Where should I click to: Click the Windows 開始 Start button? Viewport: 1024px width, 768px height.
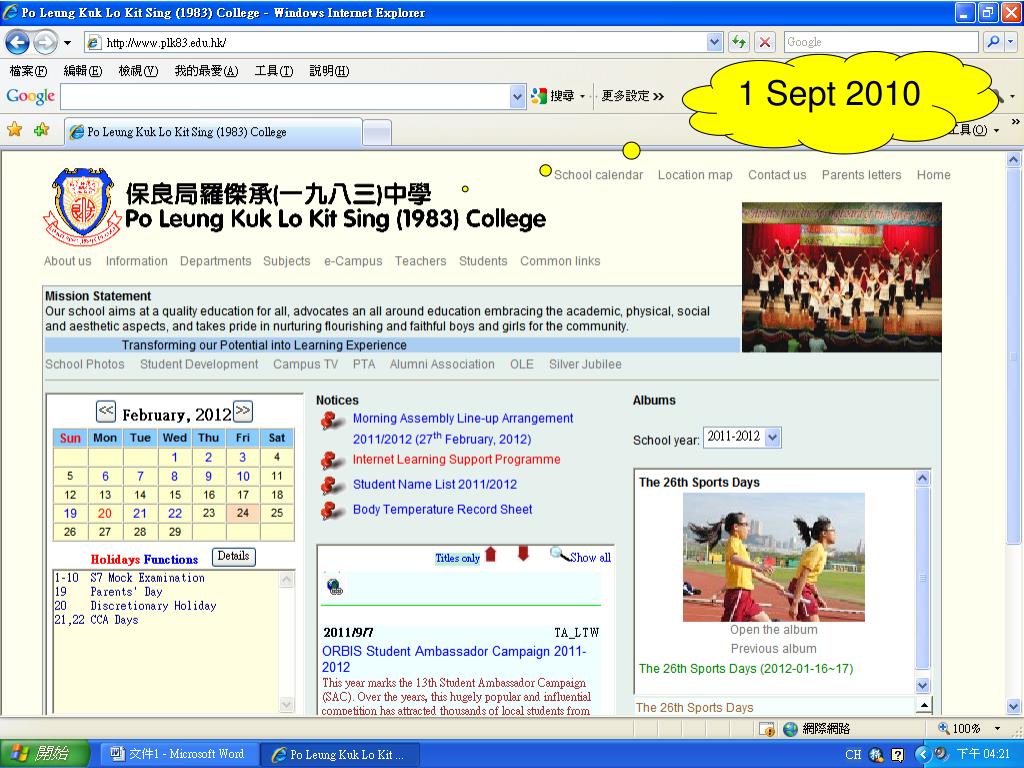pos(44,754)
